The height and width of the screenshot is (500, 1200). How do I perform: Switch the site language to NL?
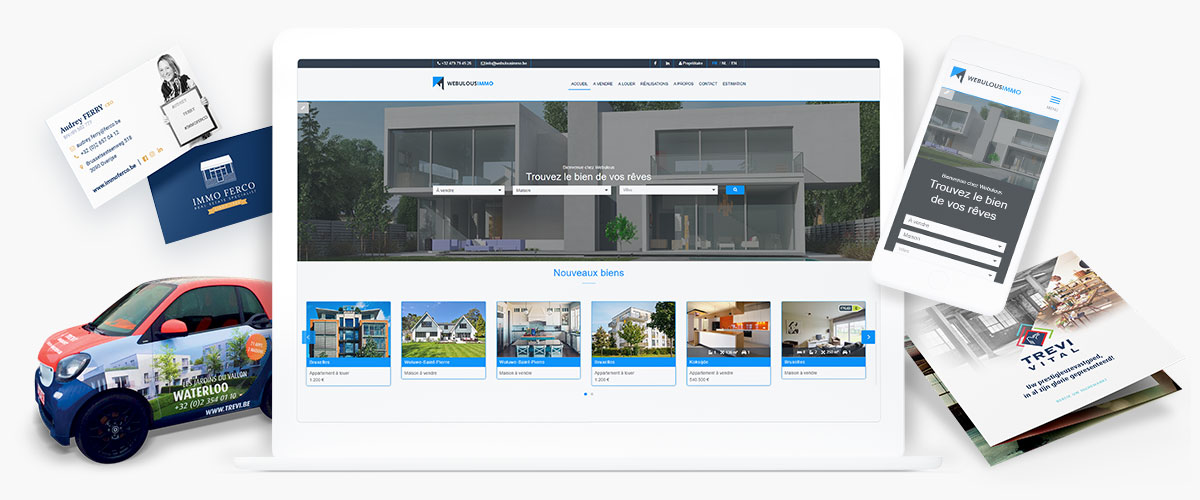pos(724,63)
